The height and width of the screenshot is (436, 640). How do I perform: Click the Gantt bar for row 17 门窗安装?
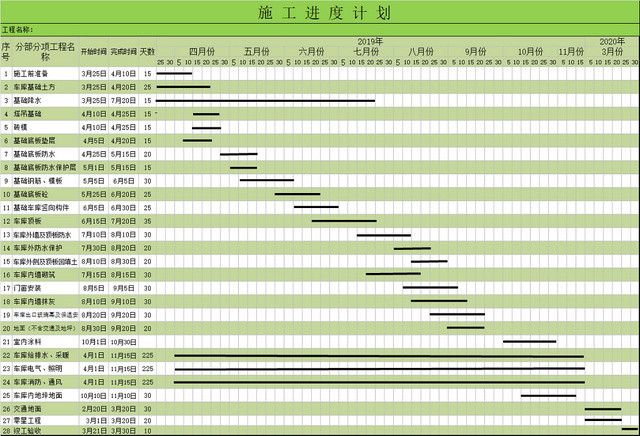[430, 287]
